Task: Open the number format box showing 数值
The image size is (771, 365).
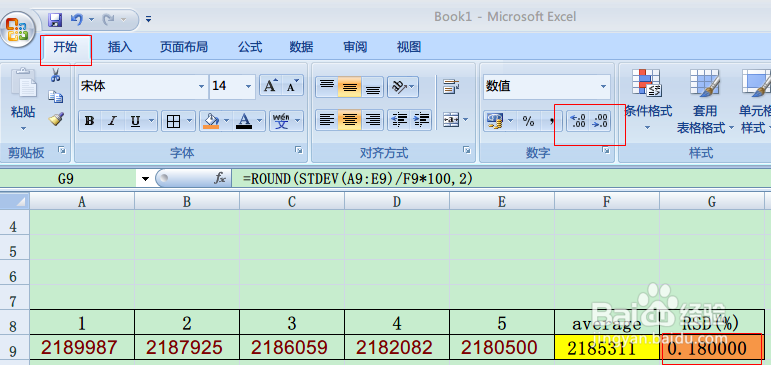Action: click(x=547, y=87)
